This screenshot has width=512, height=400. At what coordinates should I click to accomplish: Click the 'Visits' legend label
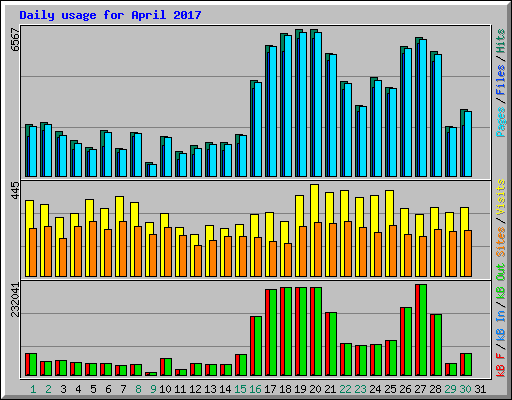coord(501,197)
